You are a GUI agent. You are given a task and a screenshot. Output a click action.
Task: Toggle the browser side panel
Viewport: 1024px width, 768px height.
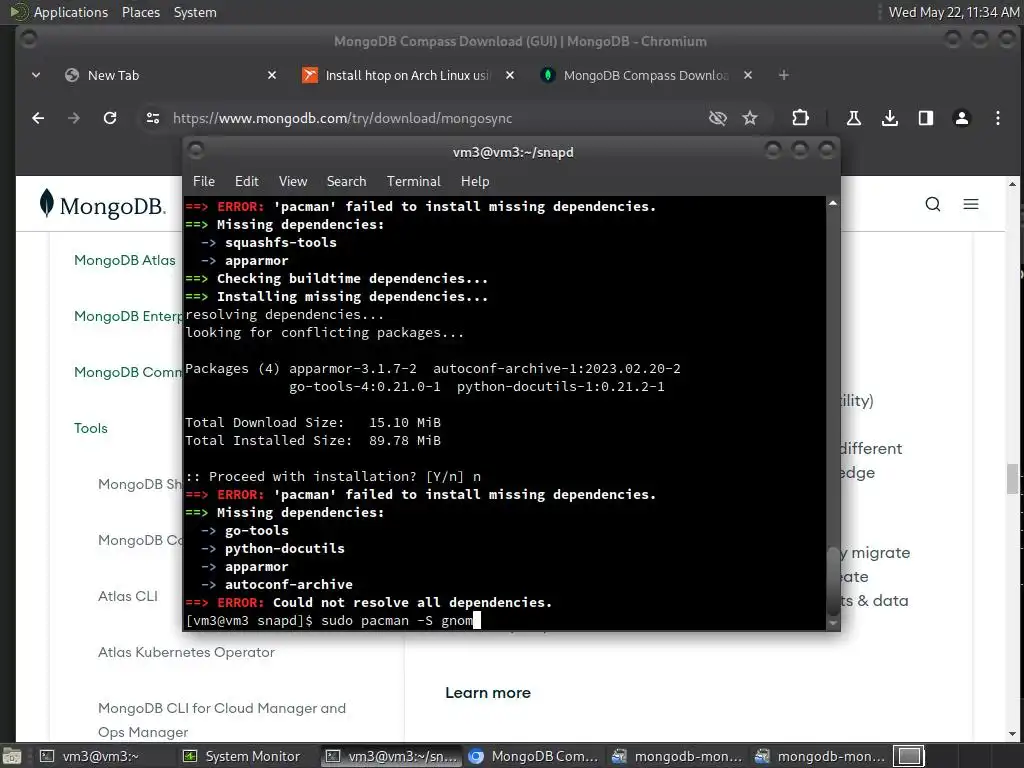point(925,118)
